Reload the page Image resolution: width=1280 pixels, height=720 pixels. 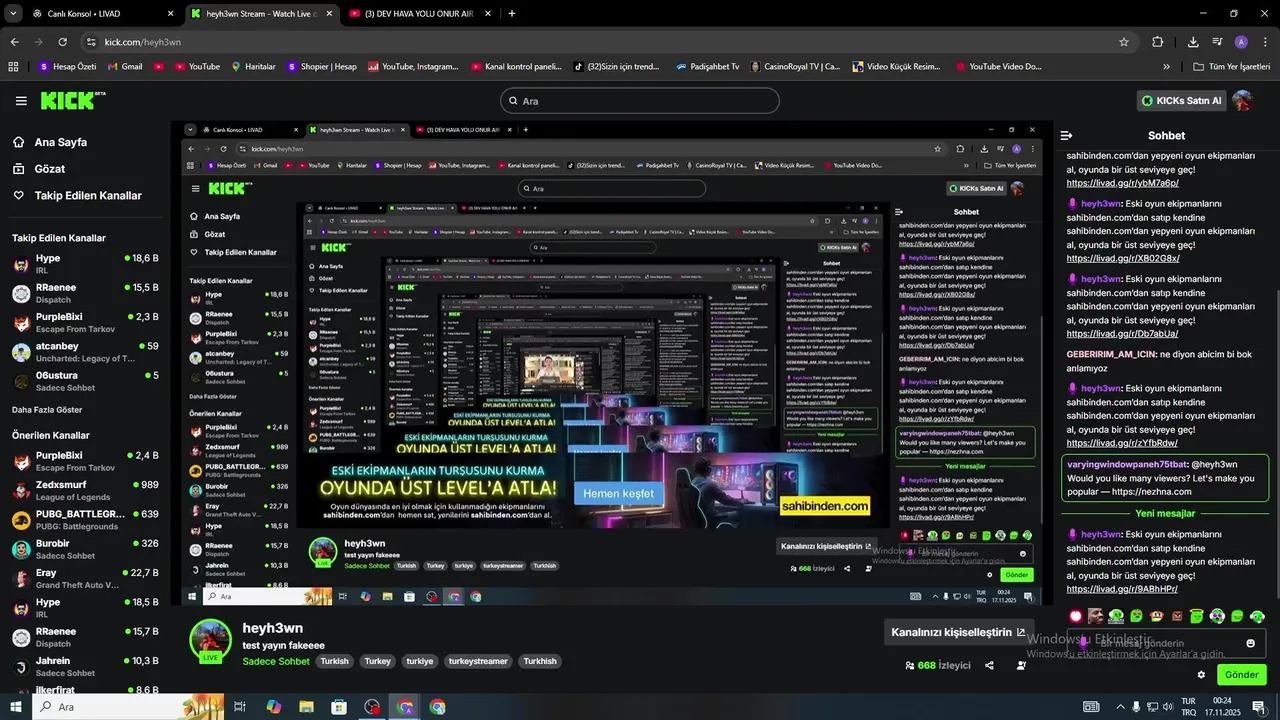click(x=62, y=42)
